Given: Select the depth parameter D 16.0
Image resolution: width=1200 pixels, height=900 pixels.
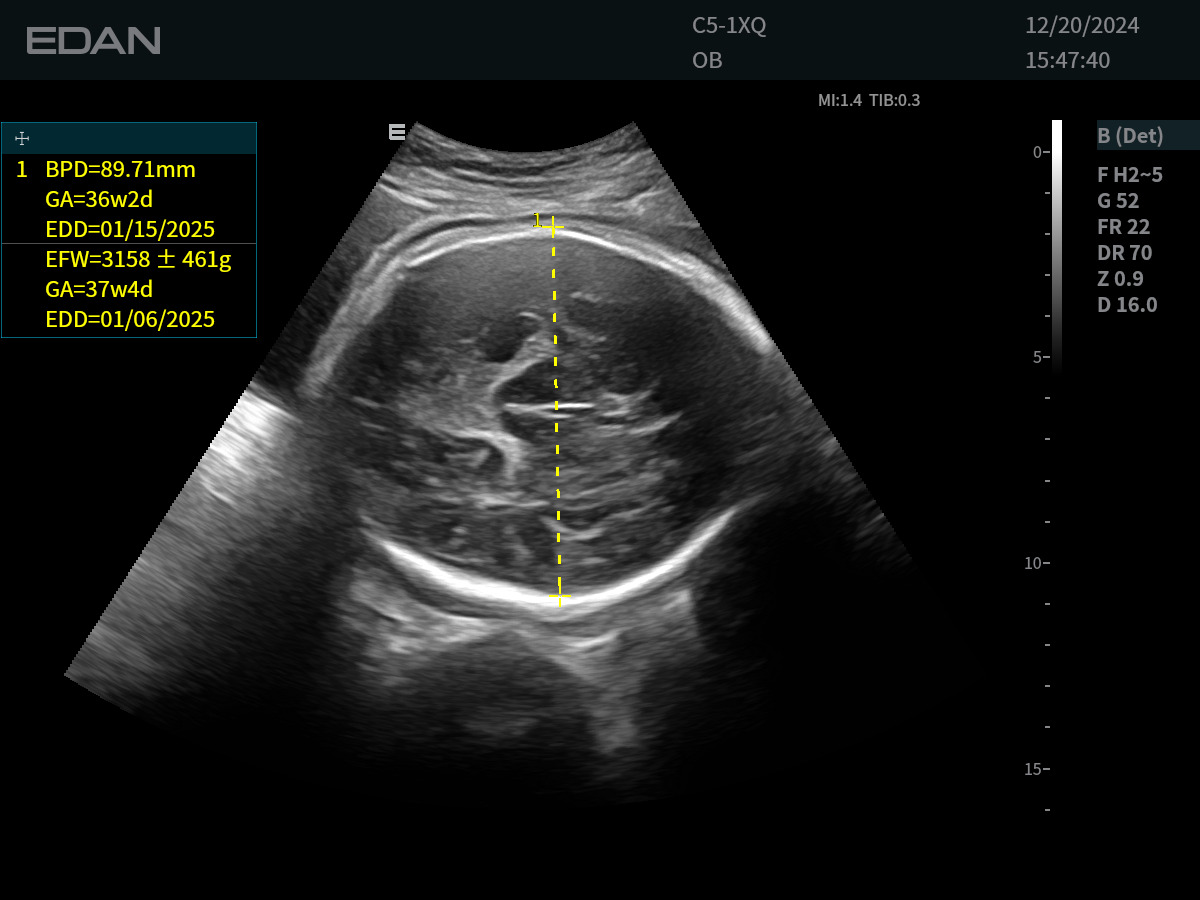Looking at the screenshot, I should pos(1127,305).
